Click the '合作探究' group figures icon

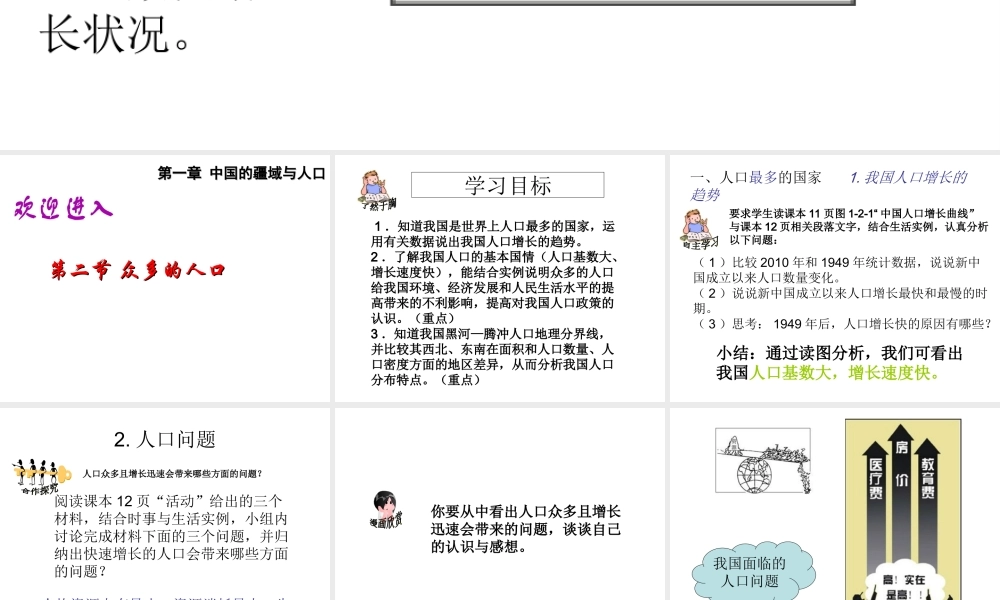click(x=41, y=476)
